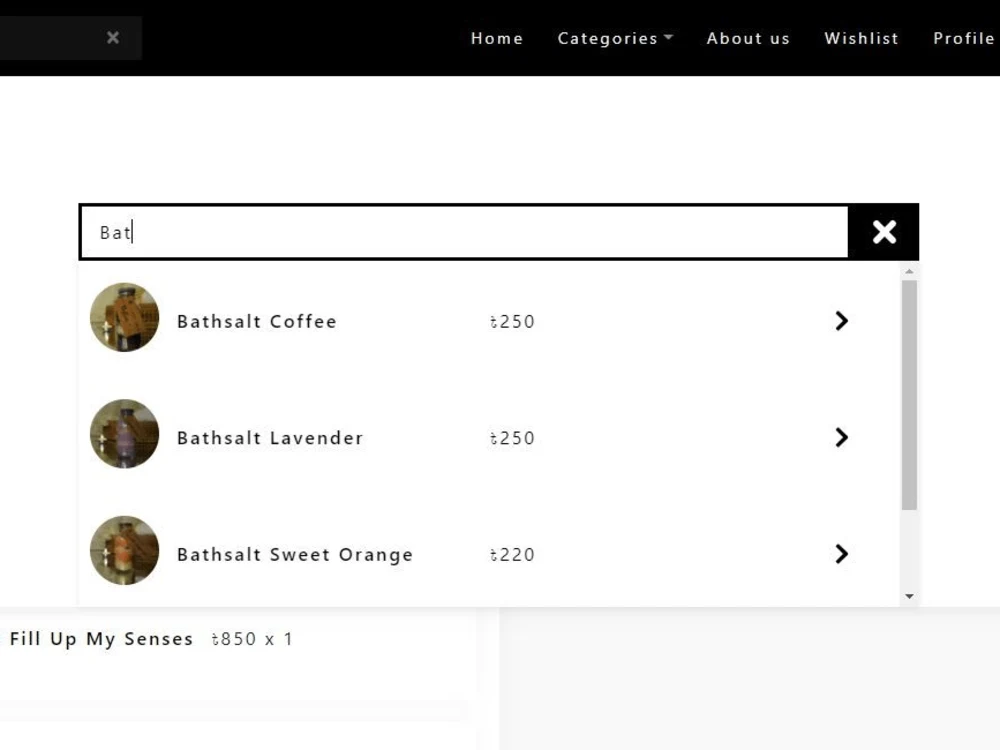Screen dimensions: 1000x750
Task: Open Bathsalt Sweet Orange via its right arrow
Action: click(841, 553)
